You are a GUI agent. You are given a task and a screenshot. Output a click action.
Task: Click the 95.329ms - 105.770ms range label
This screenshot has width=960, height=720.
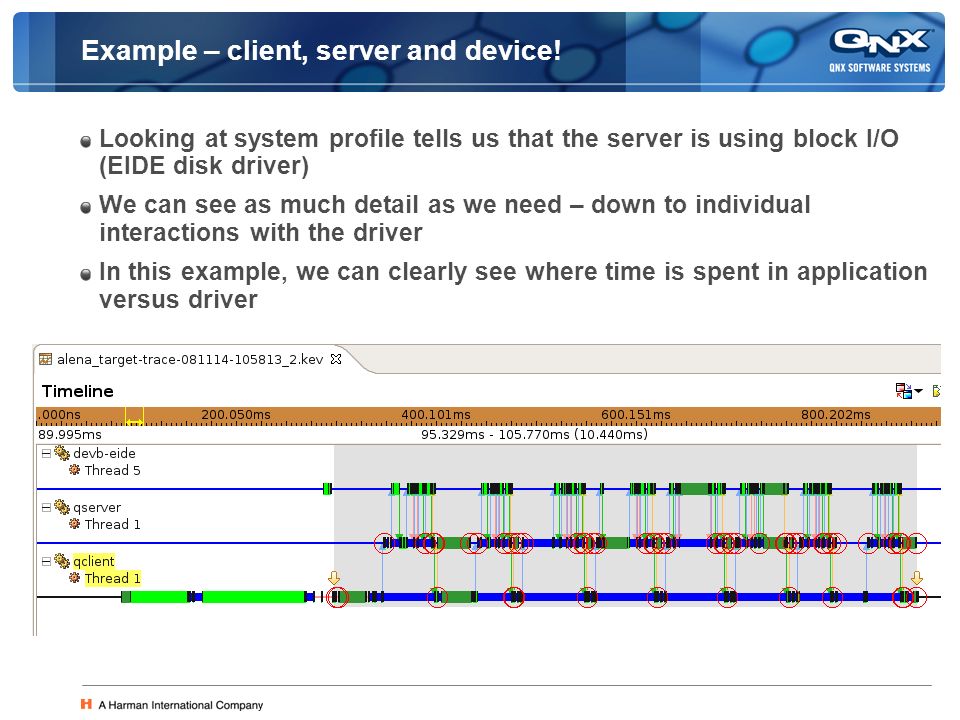pyautogui.click(x=534, y=435)
